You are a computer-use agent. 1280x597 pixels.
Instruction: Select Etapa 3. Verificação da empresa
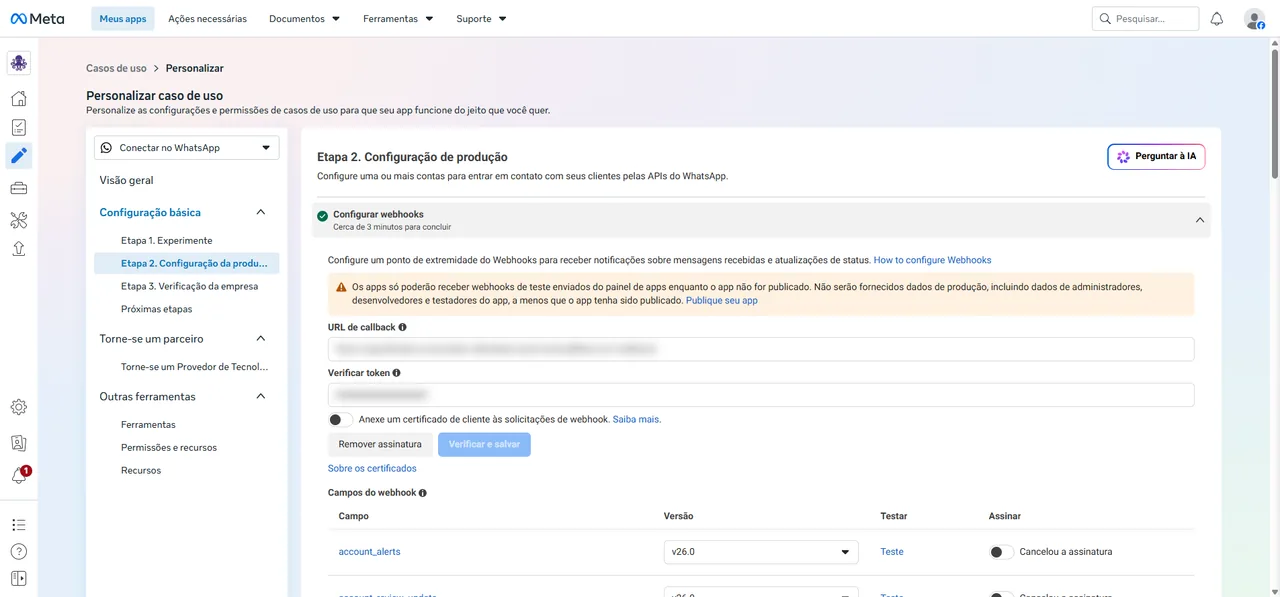coord(189,286)
